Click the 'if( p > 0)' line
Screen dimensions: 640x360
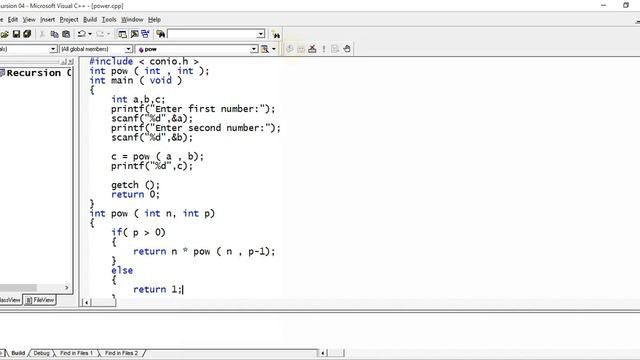[138, 233]
